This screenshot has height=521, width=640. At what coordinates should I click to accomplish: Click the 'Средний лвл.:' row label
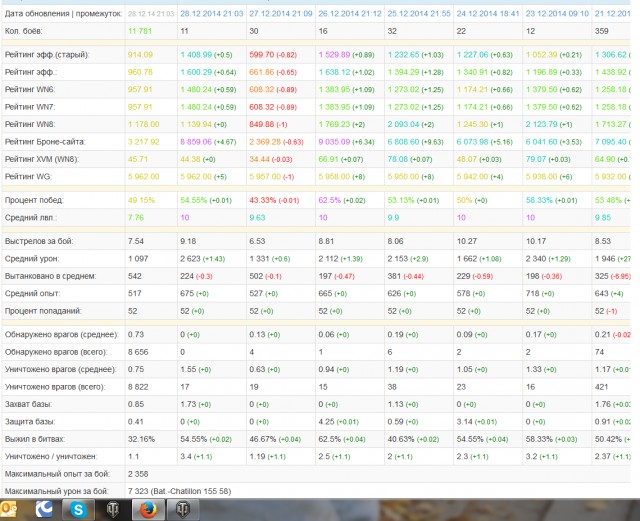point(31,218)
